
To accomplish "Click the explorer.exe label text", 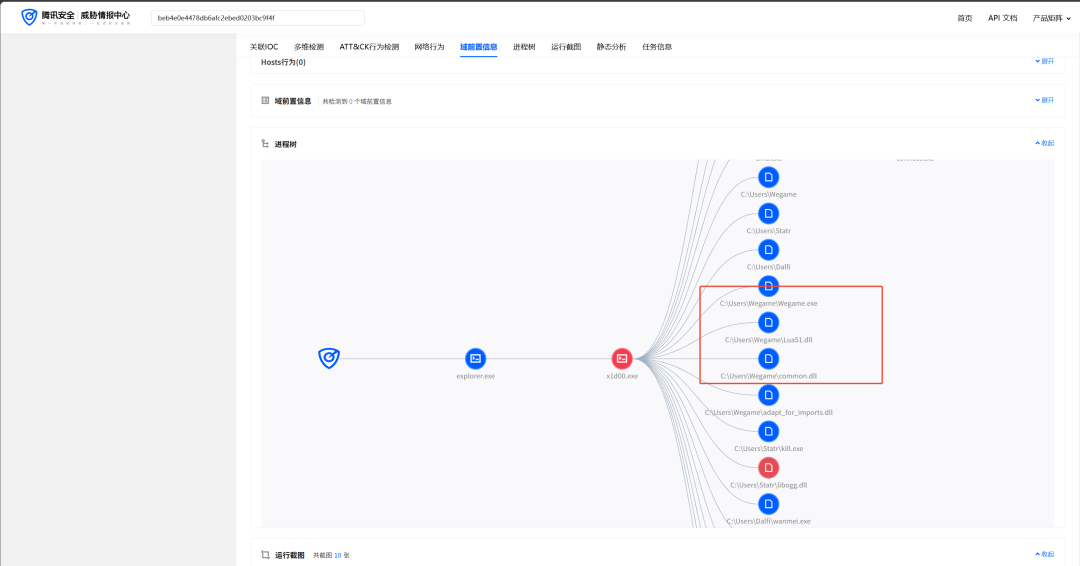I will click(475, 377).
